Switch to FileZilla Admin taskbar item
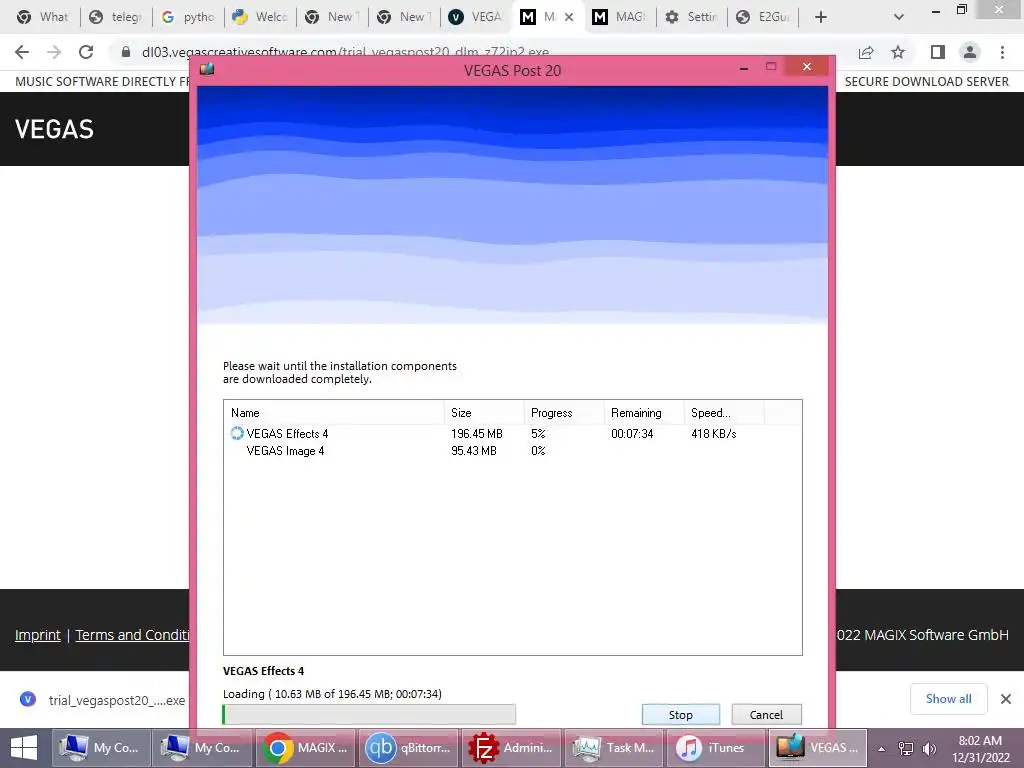The width and height of the screenshot is (1024, 768). point(511,748)
